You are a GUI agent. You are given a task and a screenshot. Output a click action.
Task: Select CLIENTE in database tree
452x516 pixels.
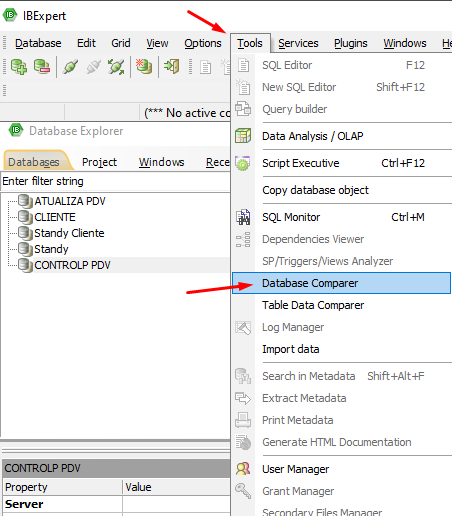point(55,217)
